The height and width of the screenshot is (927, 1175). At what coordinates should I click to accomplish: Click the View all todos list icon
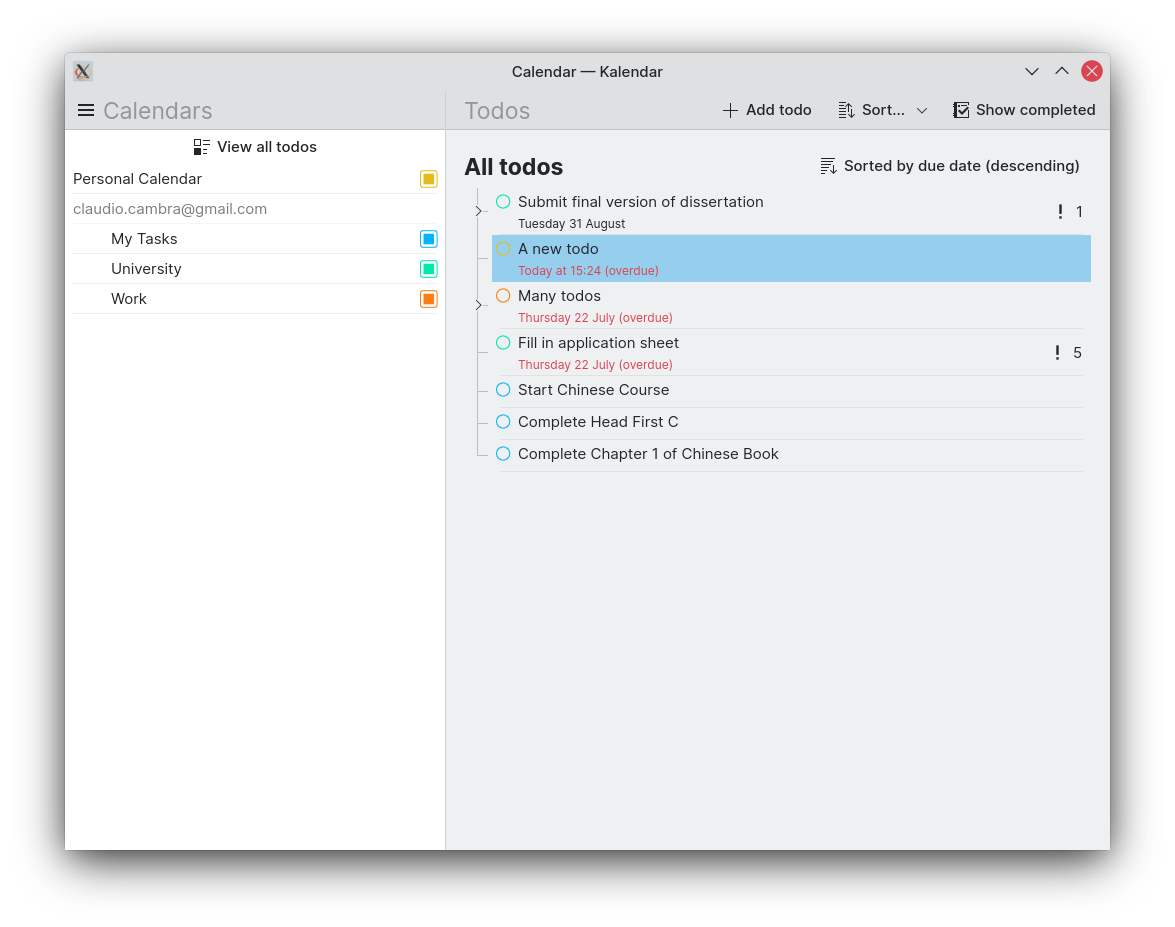(202, 147)
